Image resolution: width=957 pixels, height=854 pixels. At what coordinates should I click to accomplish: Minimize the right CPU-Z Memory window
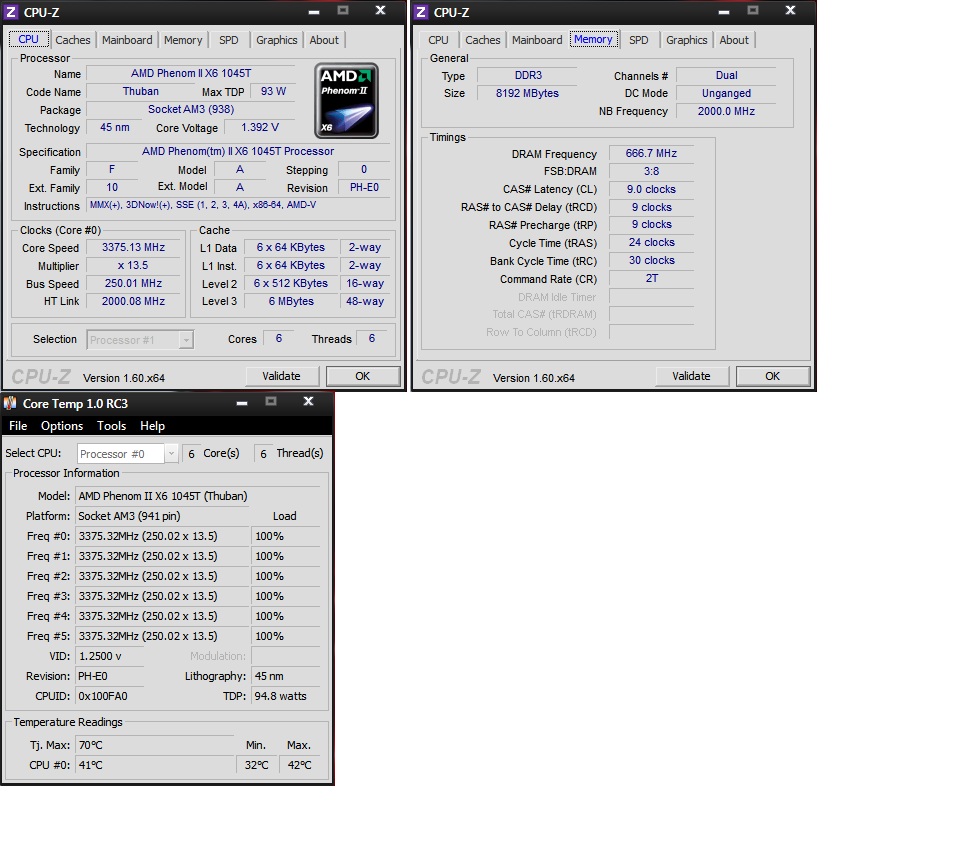[724, 12]
